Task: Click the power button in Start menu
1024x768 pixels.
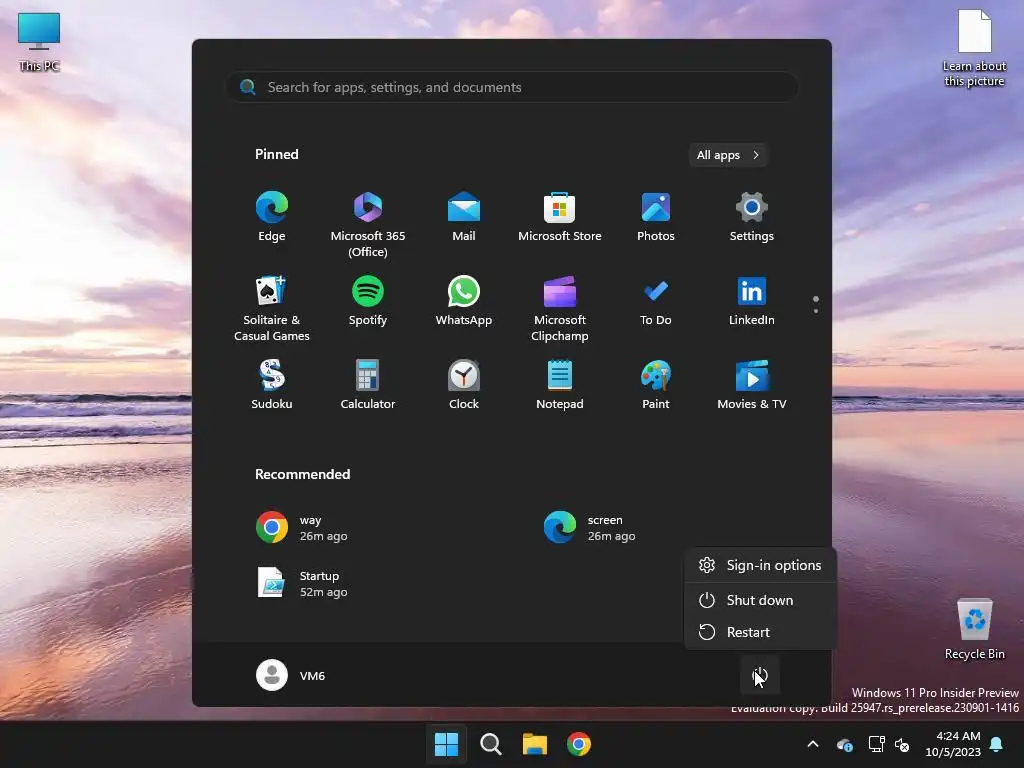Action: (760, 675)
